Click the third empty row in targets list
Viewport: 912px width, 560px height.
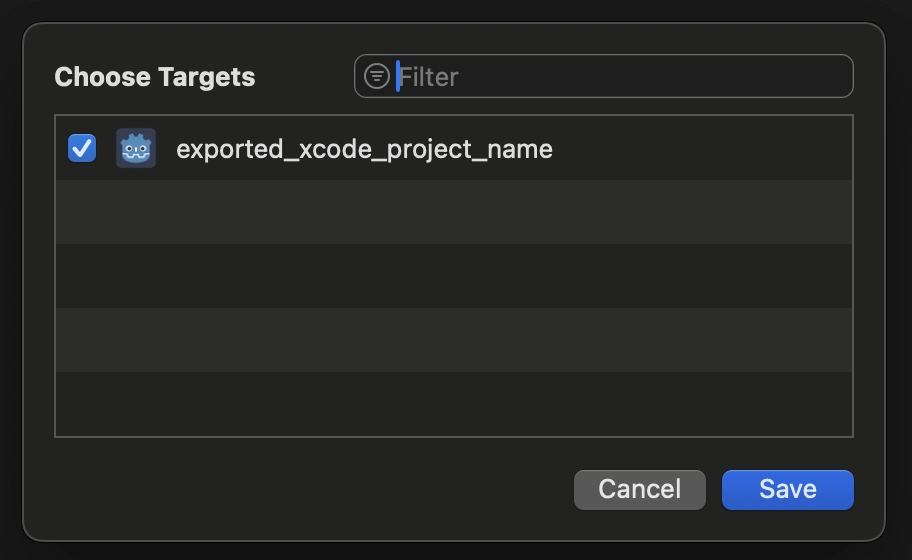coord(454,340)
